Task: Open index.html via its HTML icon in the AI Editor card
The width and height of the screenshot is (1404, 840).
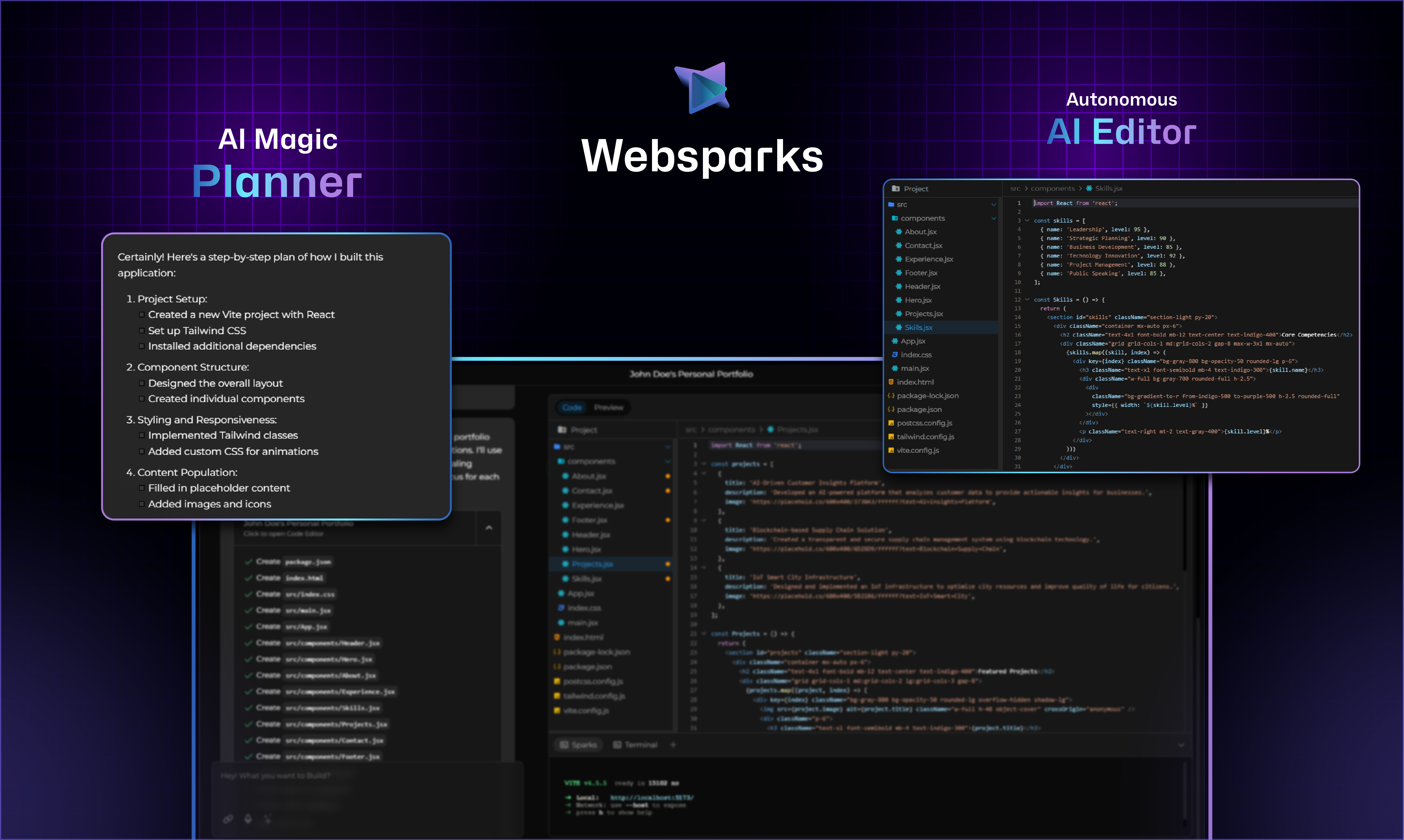Action: pyautogui.click(x=891, y=382)
